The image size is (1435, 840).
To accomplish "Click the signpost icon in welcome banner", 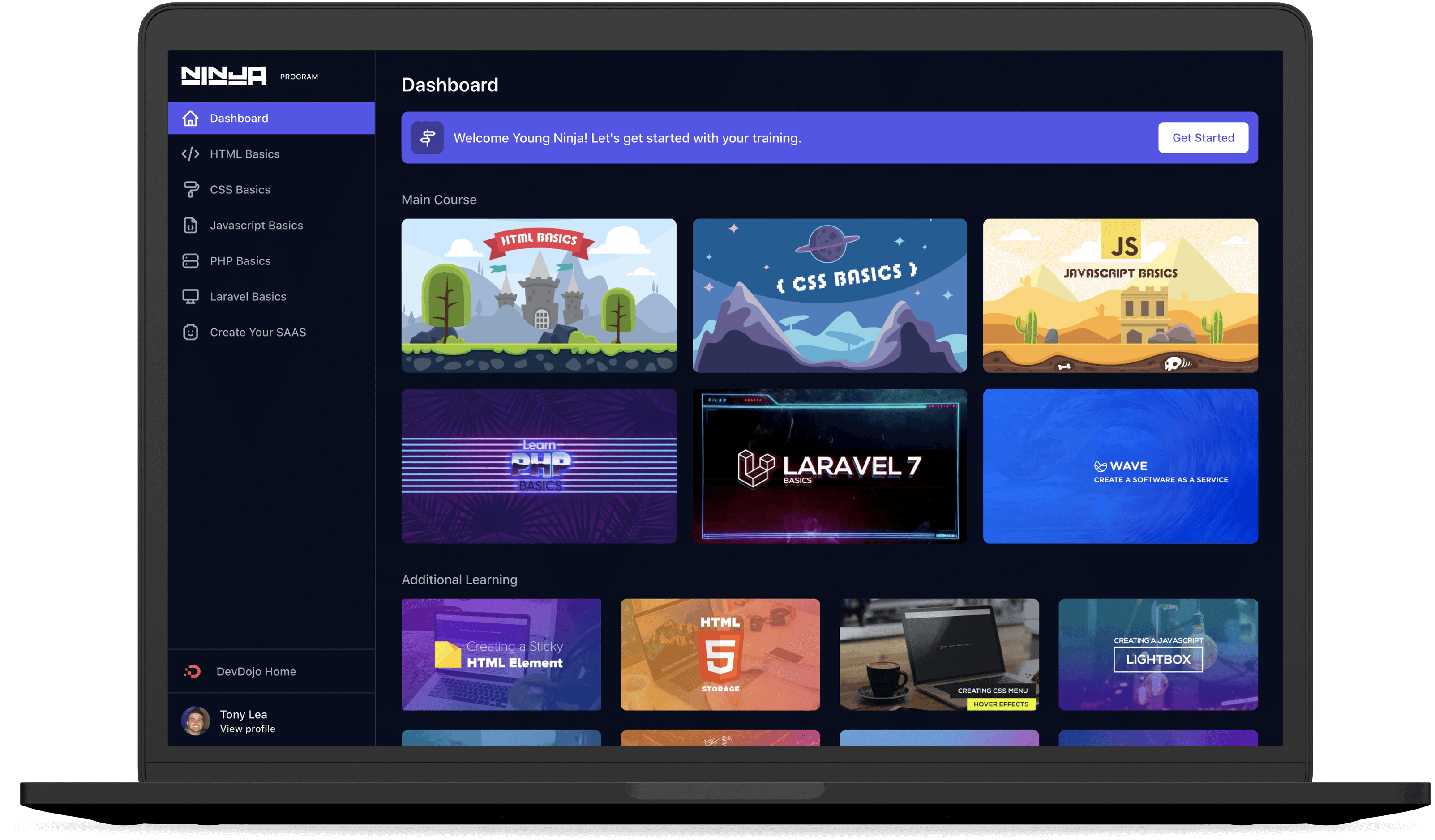I will [x=427, y=138].
